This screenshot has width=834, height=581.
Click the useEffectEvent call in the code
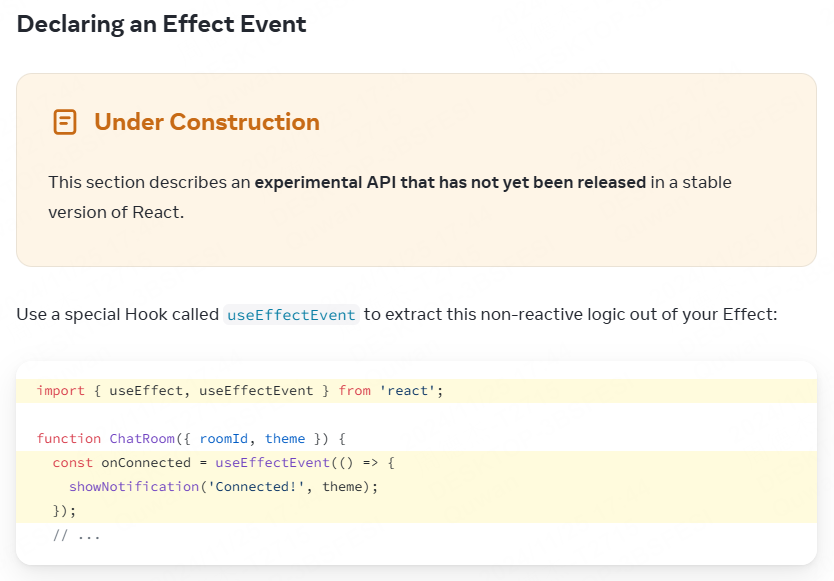click(x=273, y=463)
